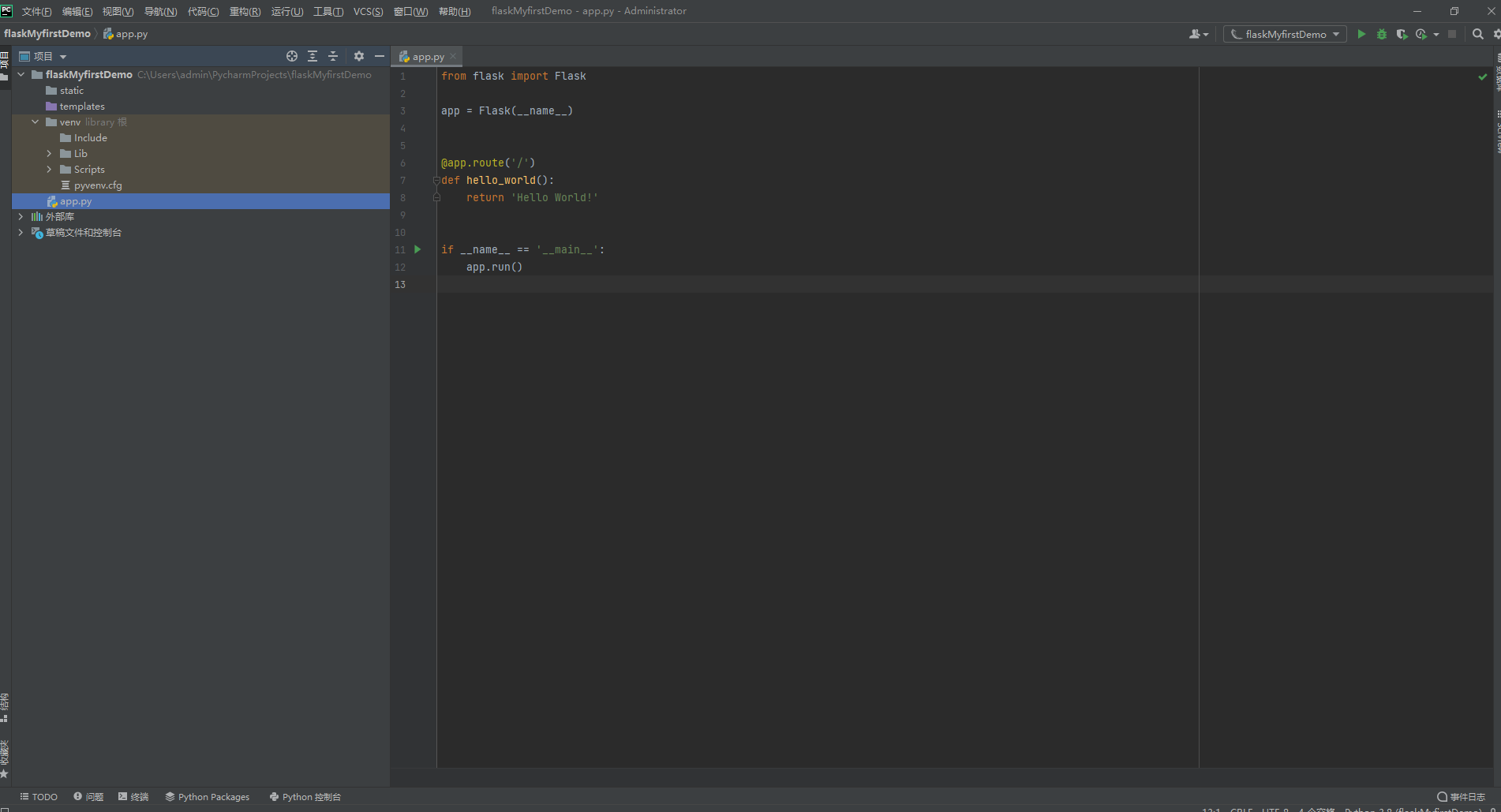Collapse the flaskMyfirstDemo root folder
1501x812 pixels.
pyautogui.click(x=21, y=74)
